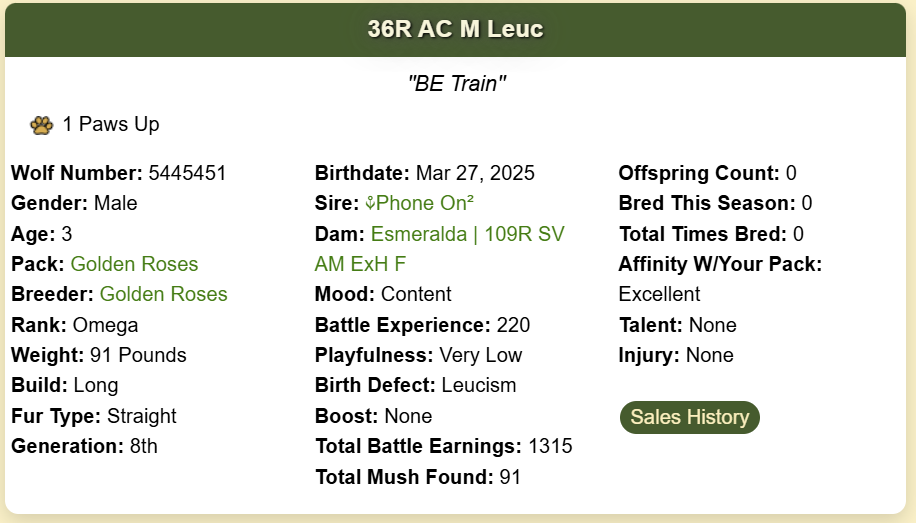Open the Golden Roses breeder link
The width and height of the screenshot is (916, 523).
tap(164, 294)
